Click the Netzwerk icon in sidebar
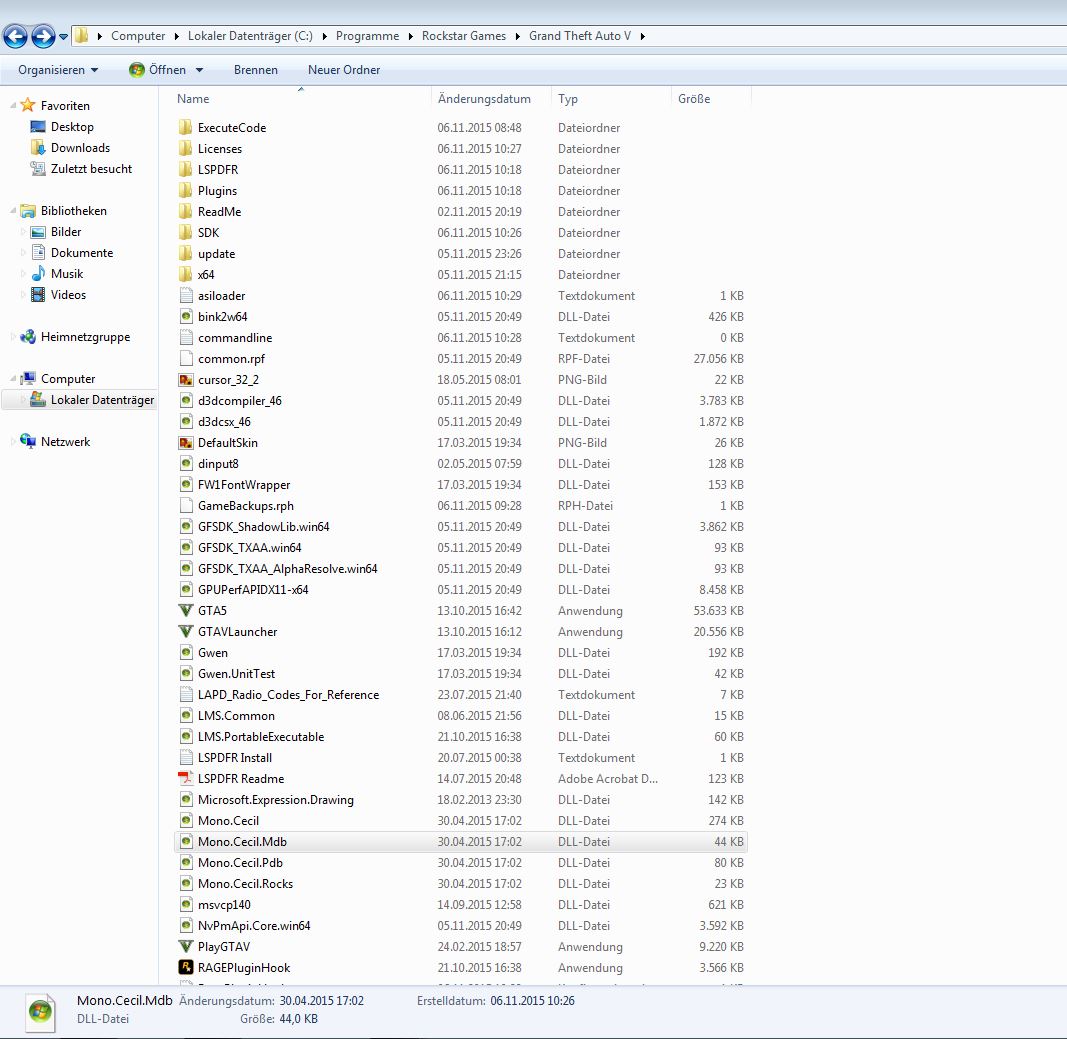 point(28,441)
